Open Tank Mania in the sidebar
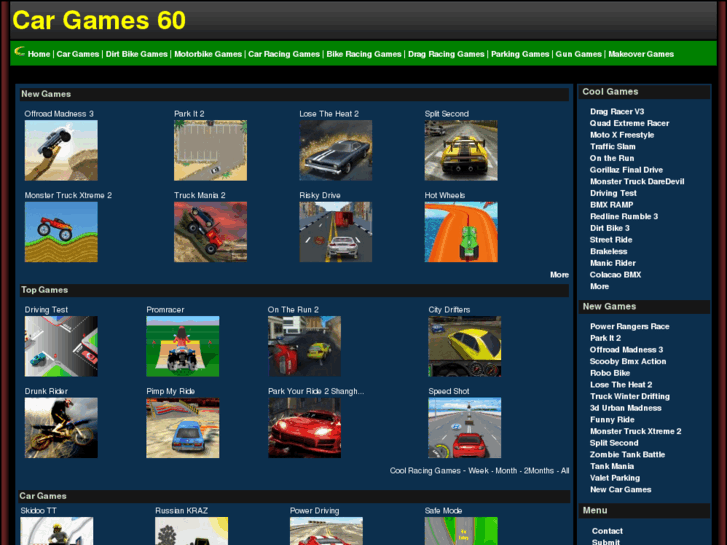 tap(612, 466)
